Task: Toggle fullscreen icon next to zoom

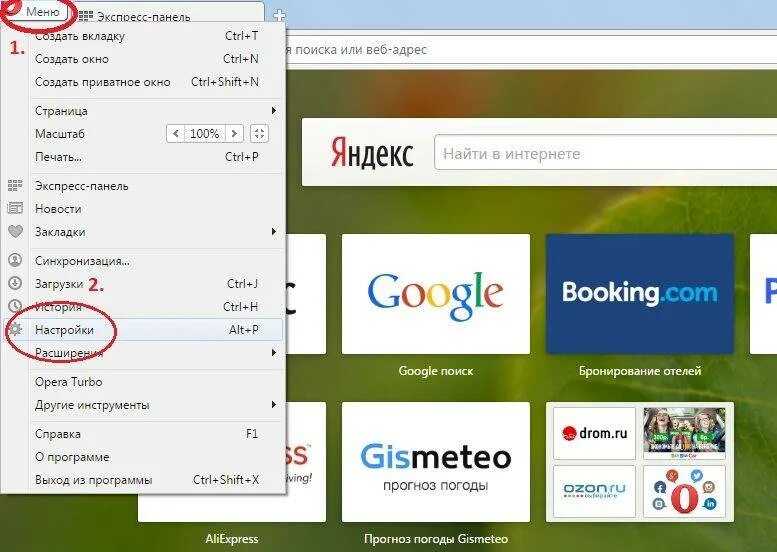Action: tap(260, 133)
